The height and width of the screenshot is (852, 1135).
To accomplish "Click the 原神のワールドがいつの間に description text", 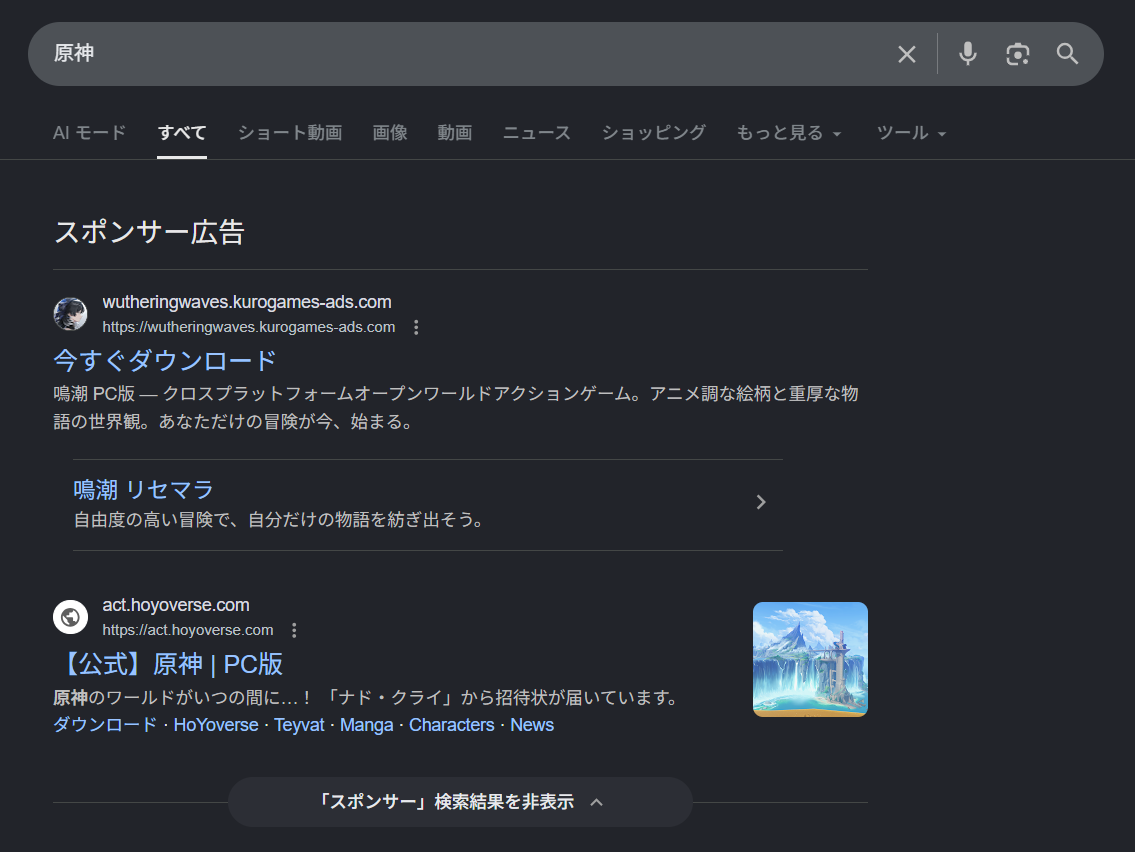I will point(366,698).
